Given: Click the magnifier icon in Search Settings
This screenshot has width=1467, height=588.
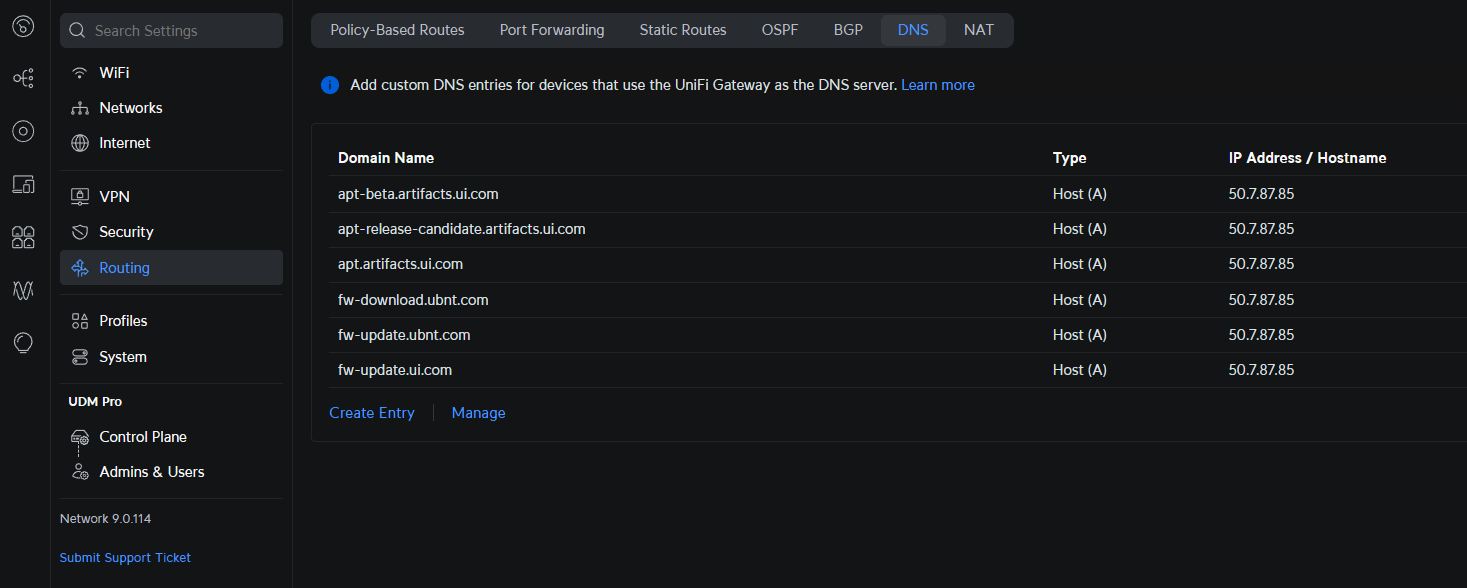Looking at the screenshot, I should tap(77, 31).
